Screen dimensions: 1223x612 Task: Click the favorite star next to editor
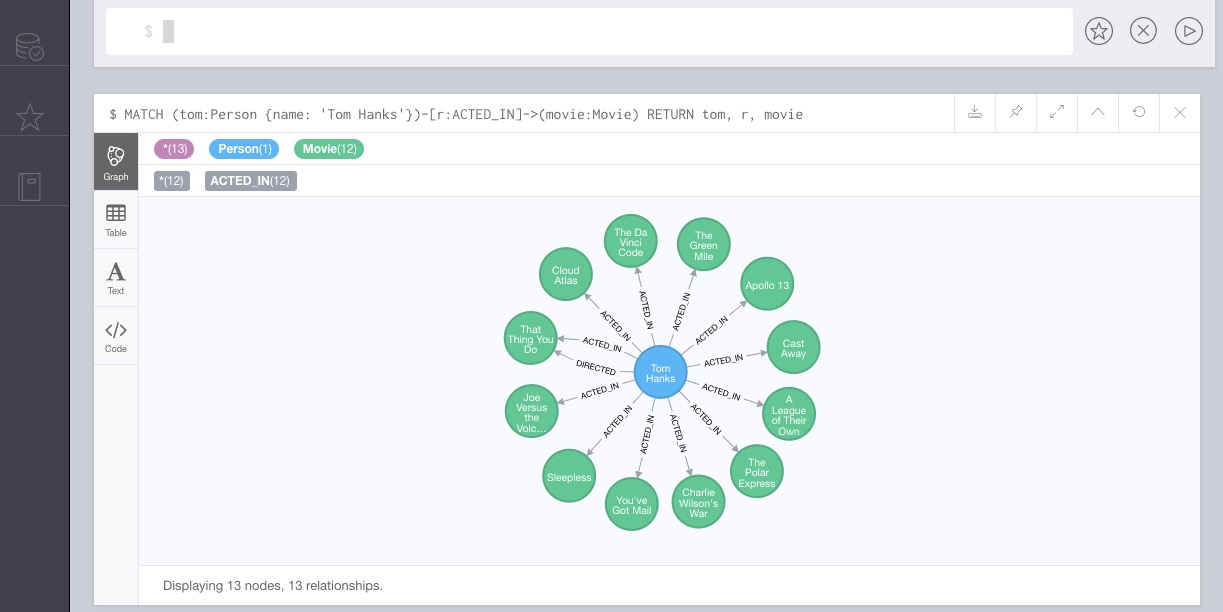1099,31
